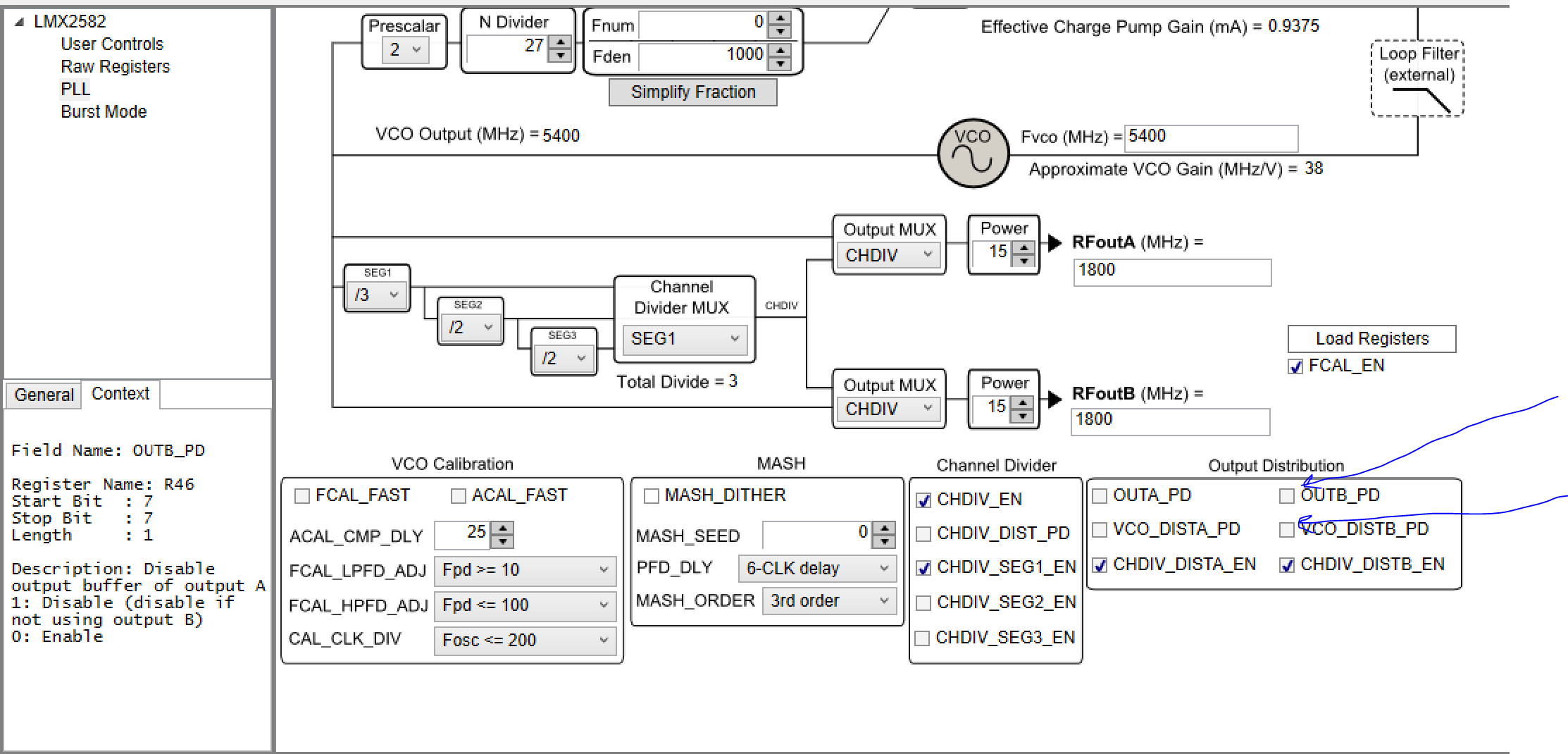This screenshot has height=754, width=1568.
Task: Open the CAL_CLK_DIV dropdown
Action: [525, 641]
